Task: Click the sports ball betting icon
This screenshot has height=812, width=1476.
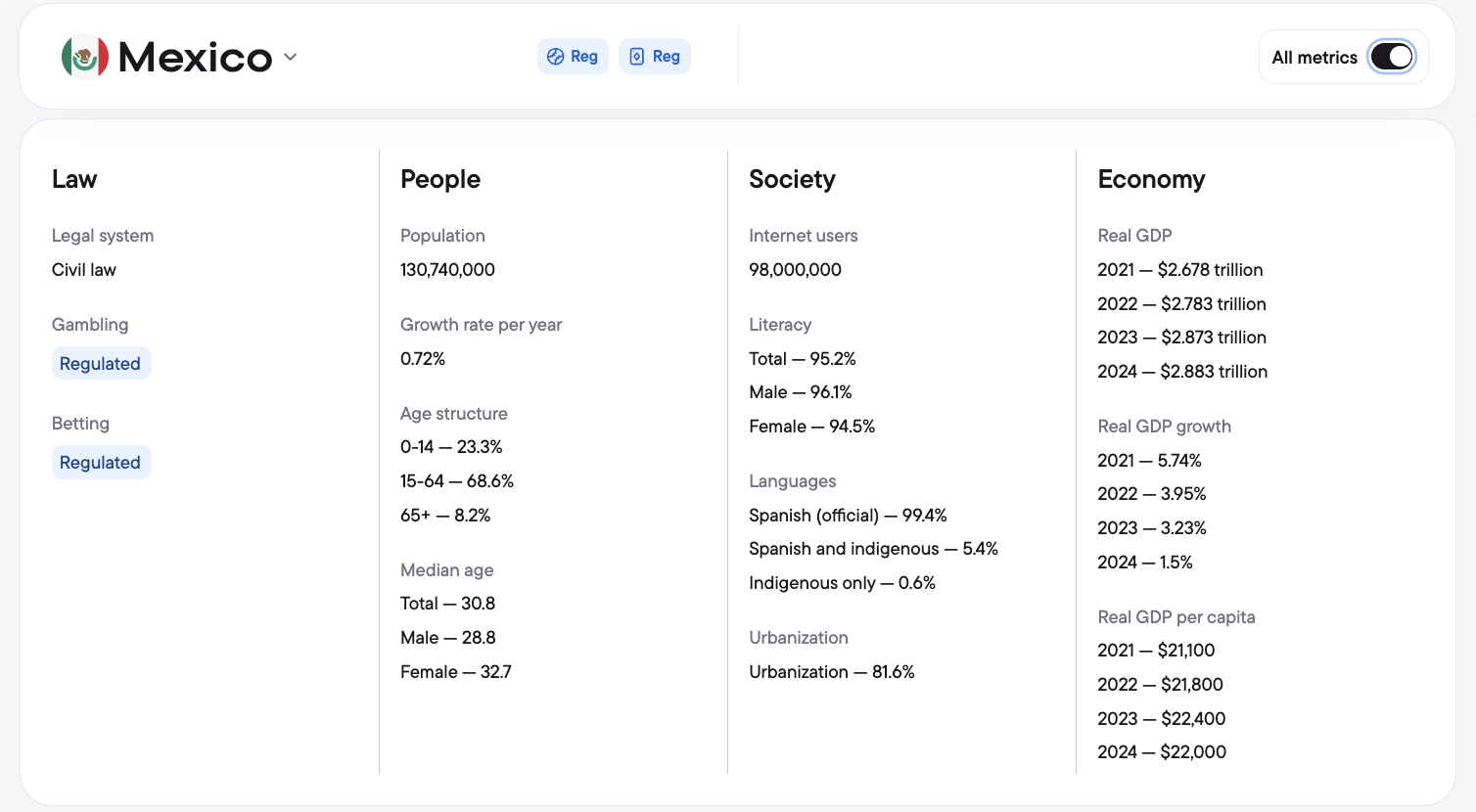Action: click(555, 57)
